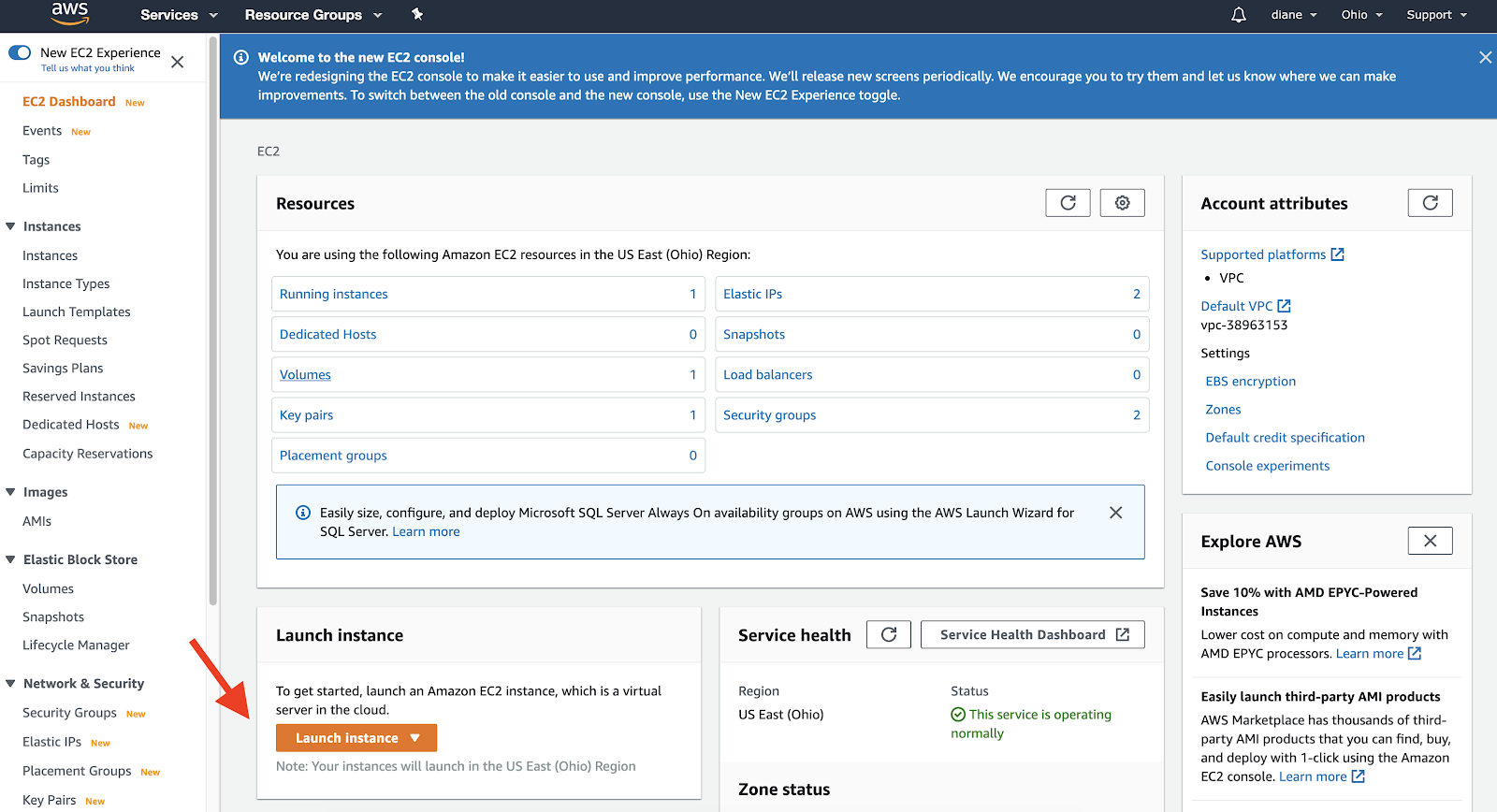Open Elastic IPs in sidebar

pos(51,742)
